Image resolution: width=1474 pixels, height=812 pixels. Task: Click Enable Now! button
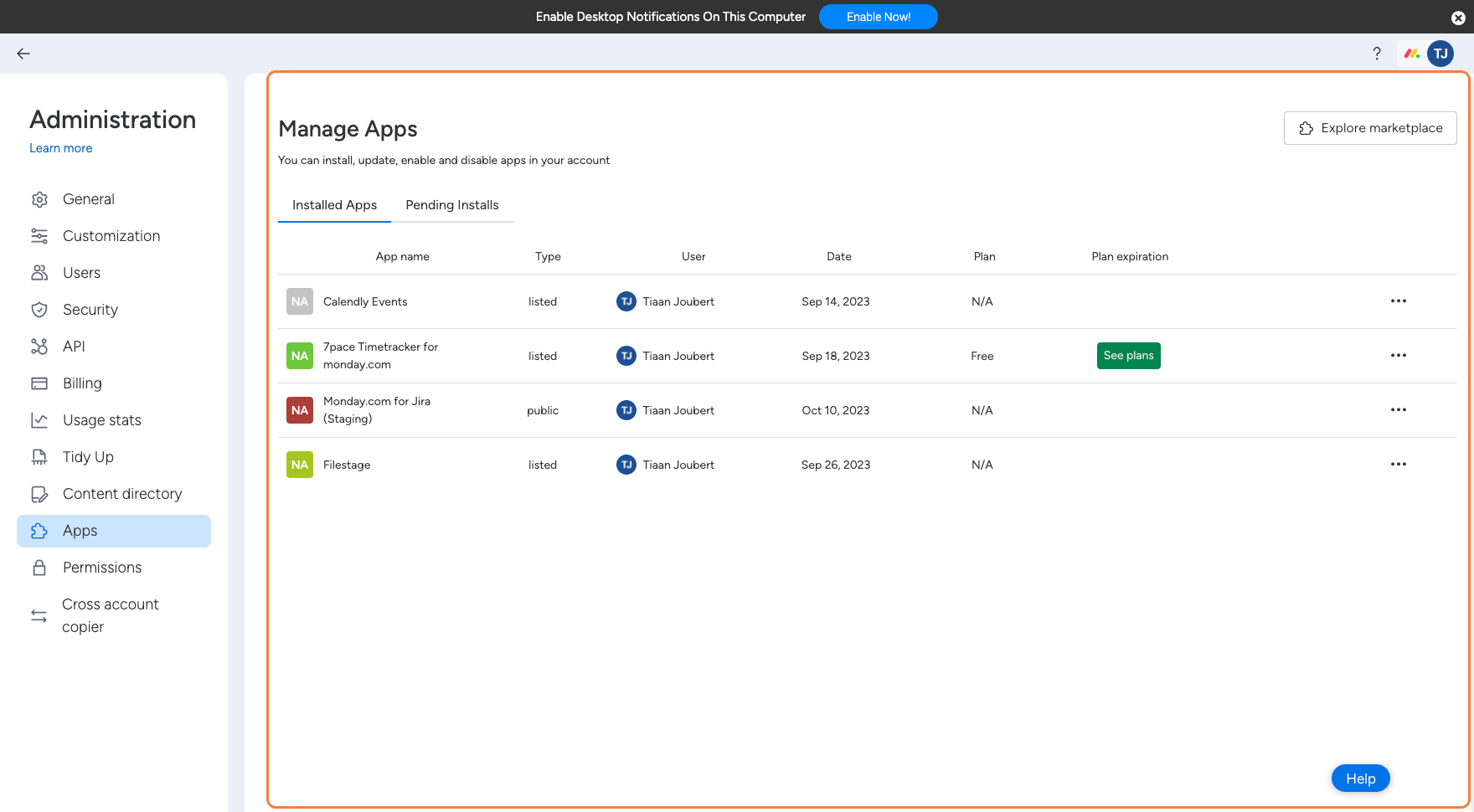pyautogui.click(x=879, y=17)
